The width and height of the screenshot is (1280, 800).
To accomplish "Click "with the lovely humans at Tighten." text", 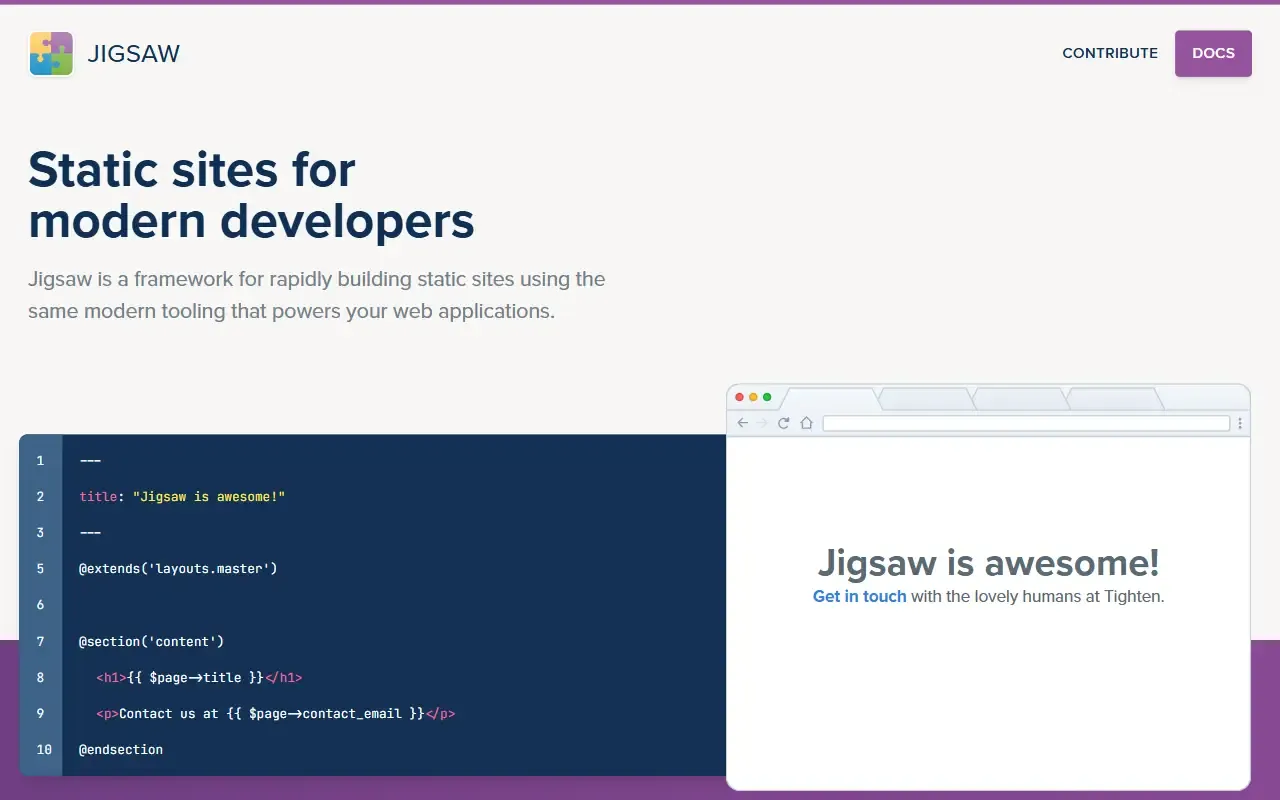I will point(1038,596).
